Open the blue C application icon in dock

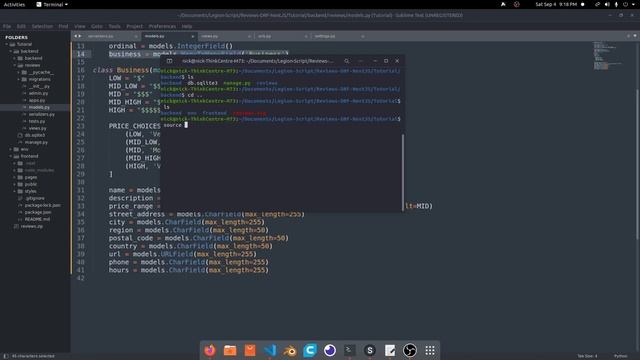(x=310, y=350)
